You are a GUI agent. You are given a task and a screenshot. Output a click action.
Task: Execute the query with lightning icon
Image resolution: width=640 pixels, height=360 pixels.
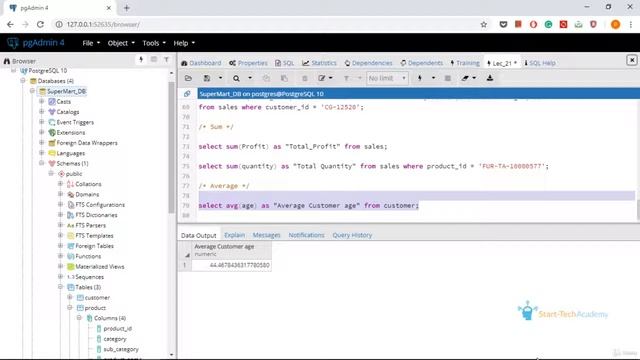(x=420, y=78)
